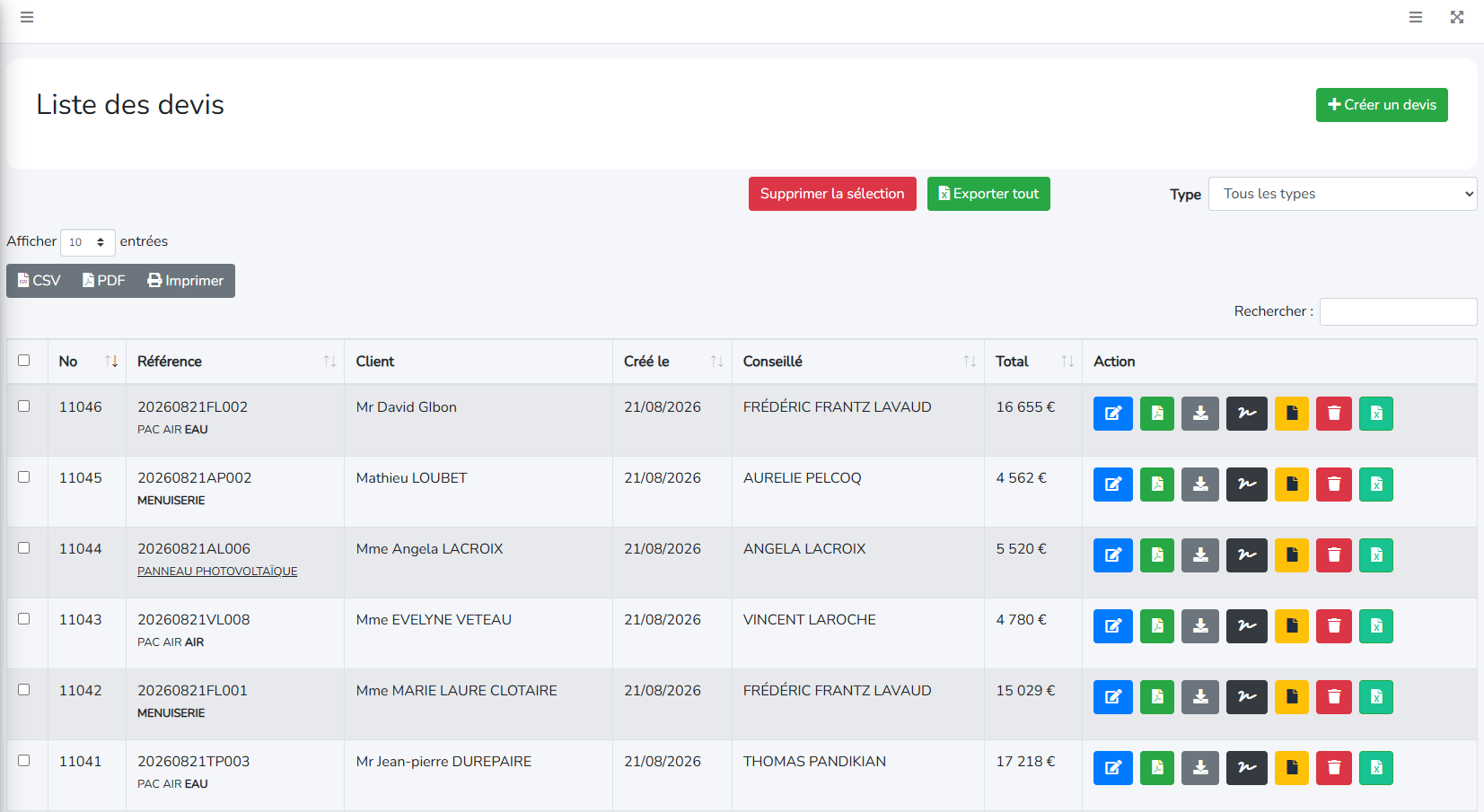Select the checkbox for quote 11046
Screen dimensions: 1484x812
(24, 406)
